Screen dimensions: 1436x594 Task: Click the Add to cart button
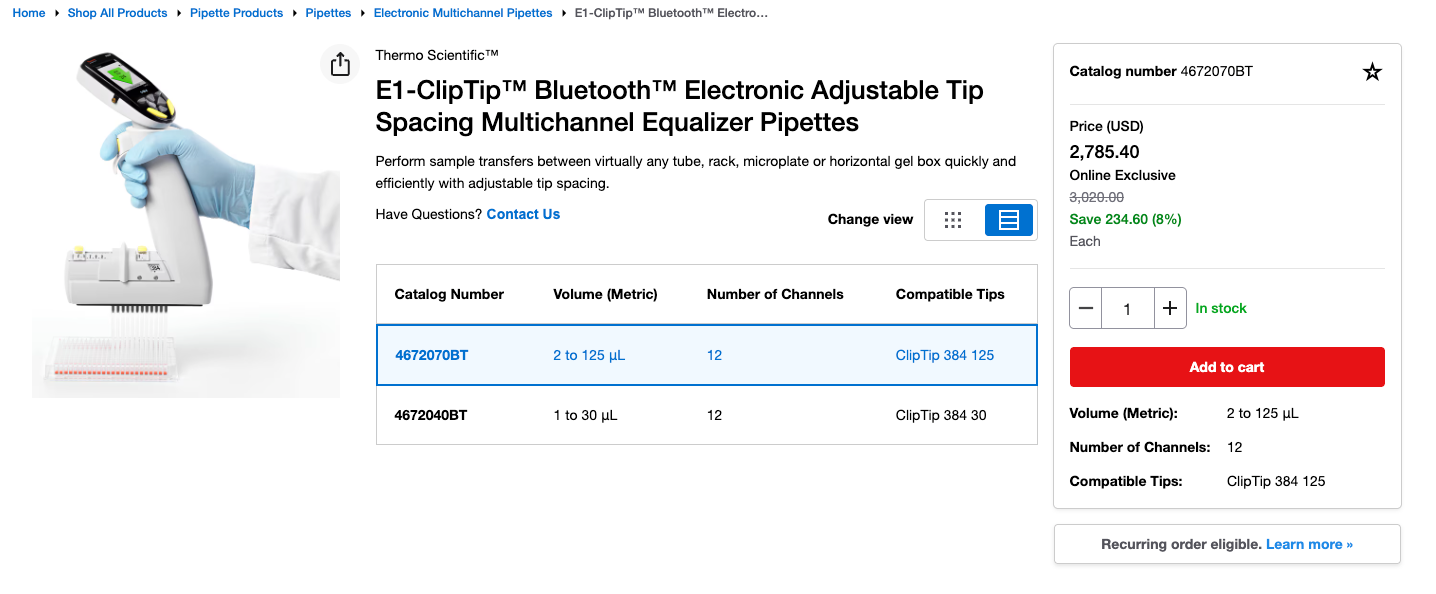(x=1227, y=367)
